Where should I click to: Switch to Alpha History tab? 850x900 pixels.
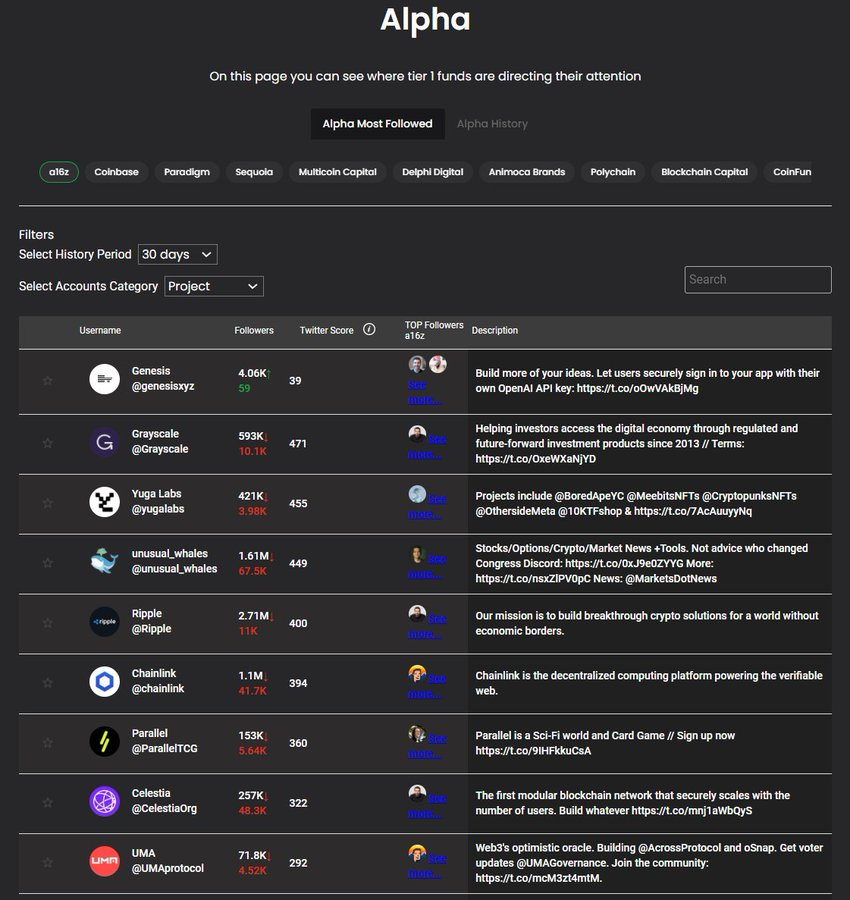click(x=492, y=124)
